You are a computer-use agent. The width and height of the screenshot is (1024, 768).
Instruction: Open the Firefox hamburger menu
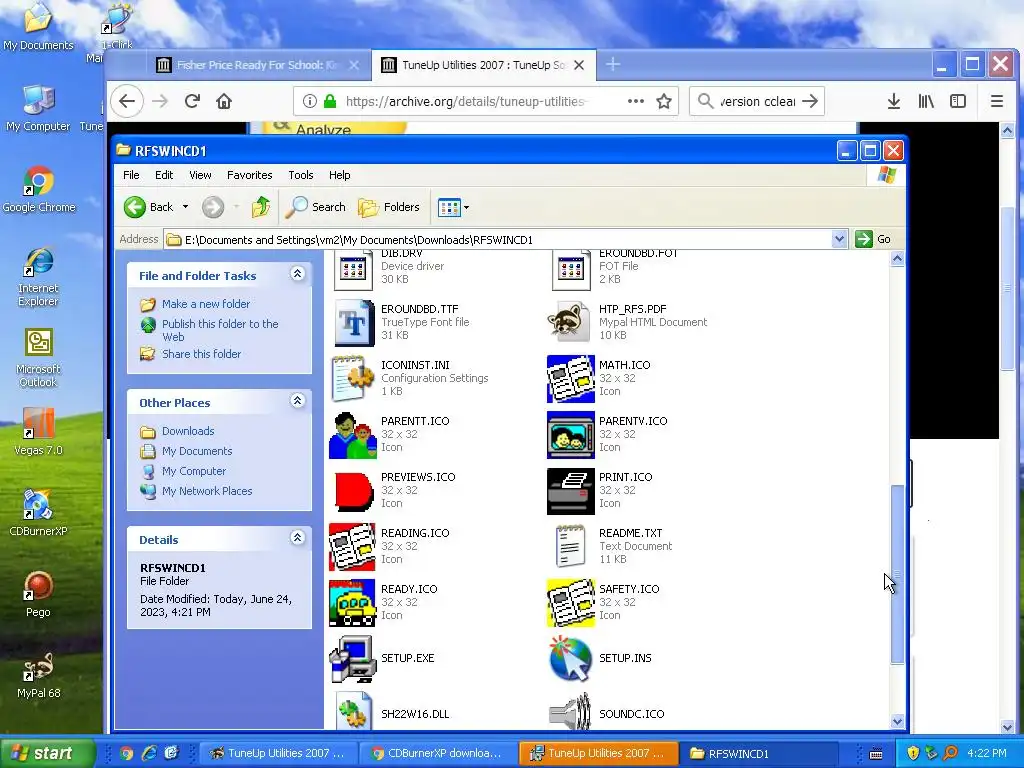tap(997, 101)
